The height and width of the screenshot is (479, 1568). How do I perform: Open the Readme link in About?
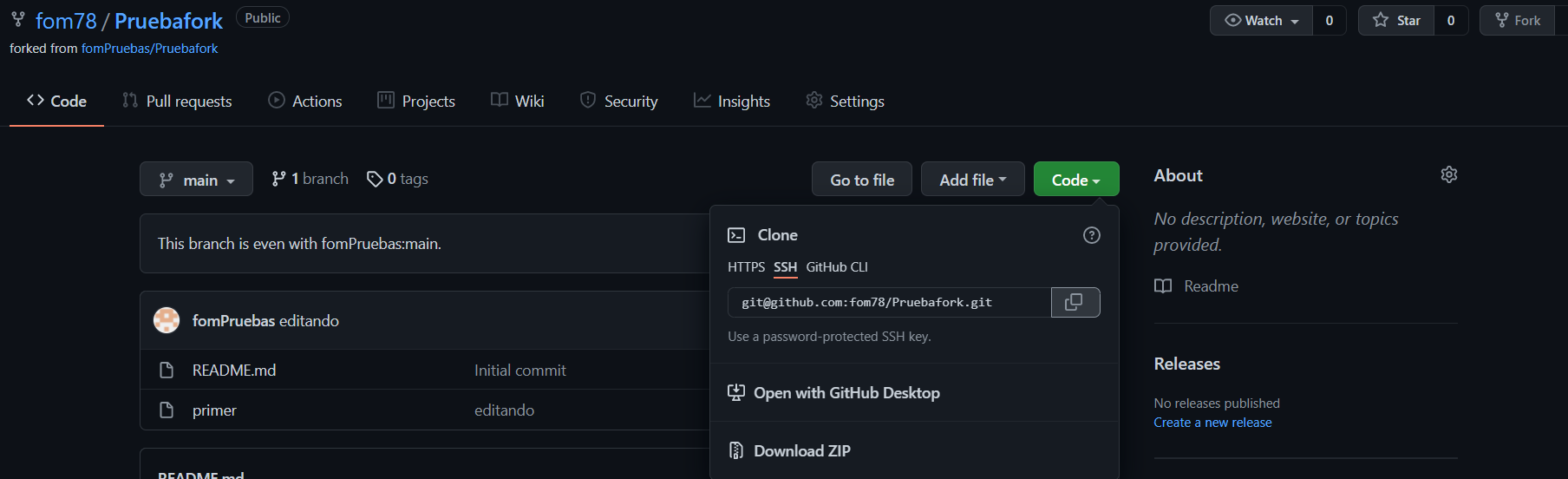click(1211, 286)
